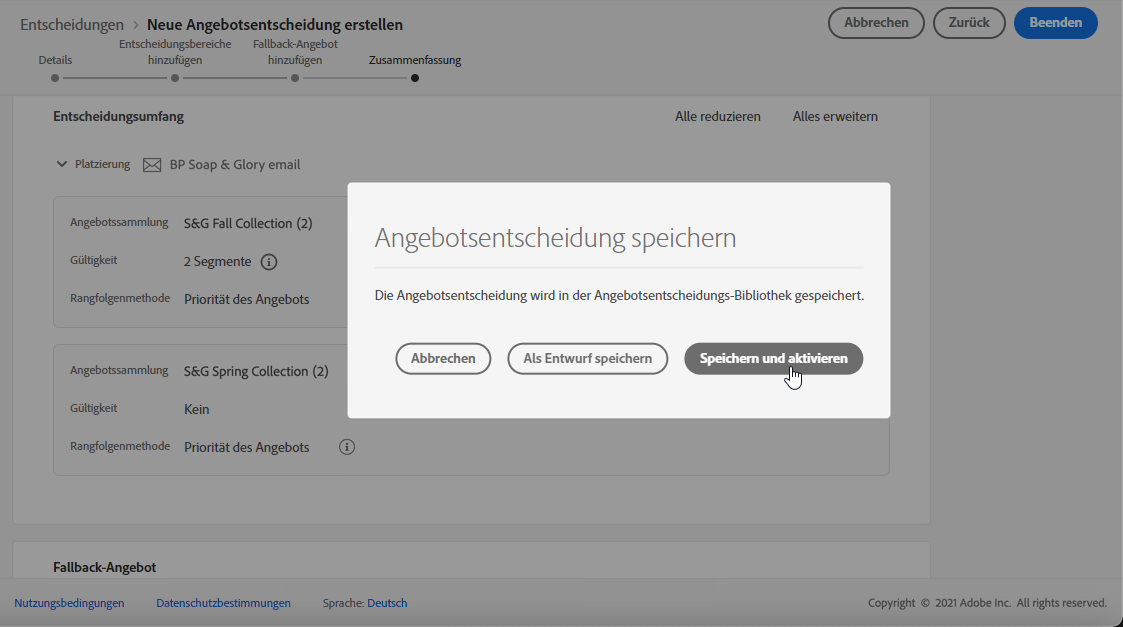Click the Entscheidungsumfang heading
1123x627 pixels.
[x=118, y=116]
